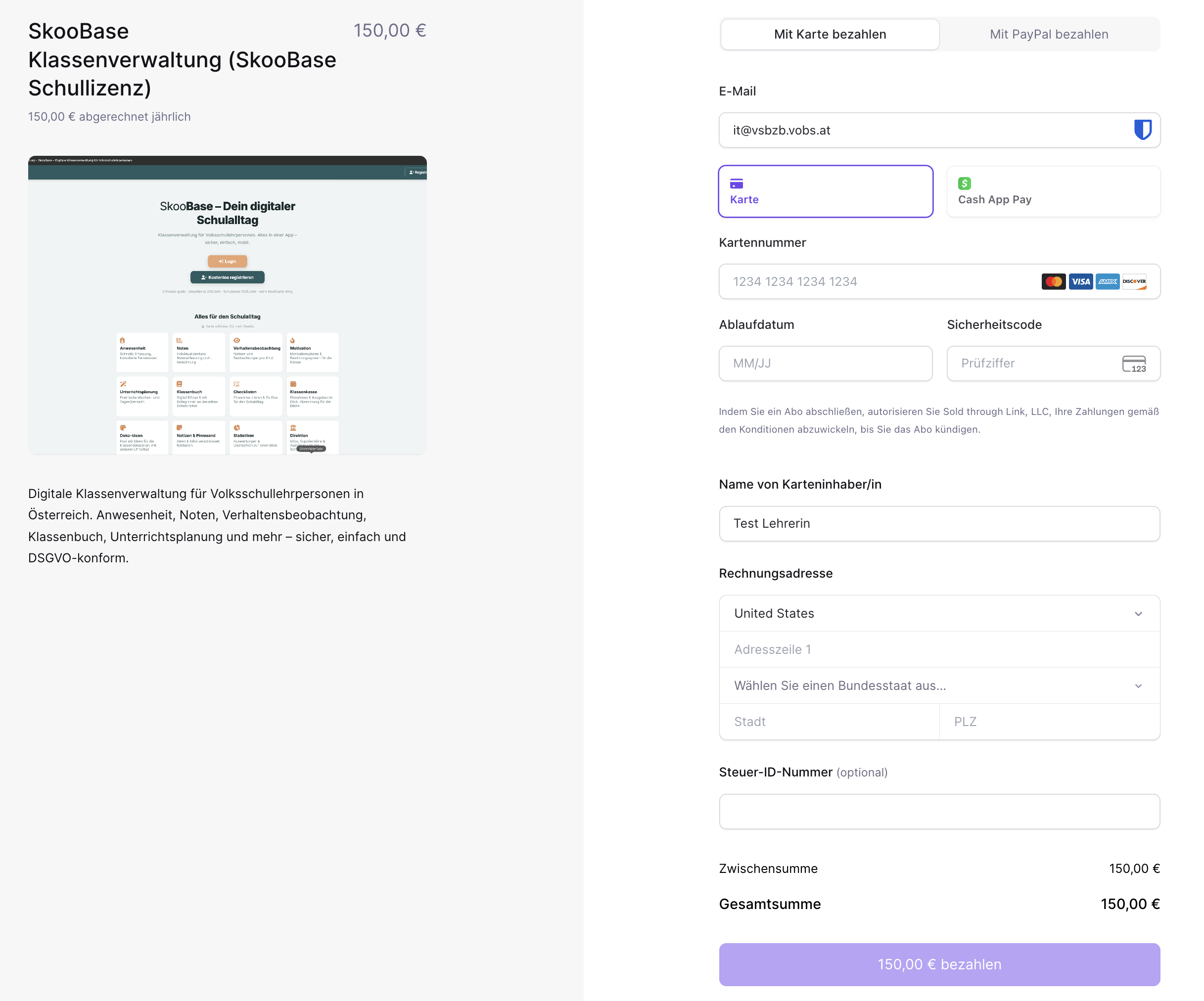Switch to Mit PayPal bezahlen tab

tap(1049, 35)
